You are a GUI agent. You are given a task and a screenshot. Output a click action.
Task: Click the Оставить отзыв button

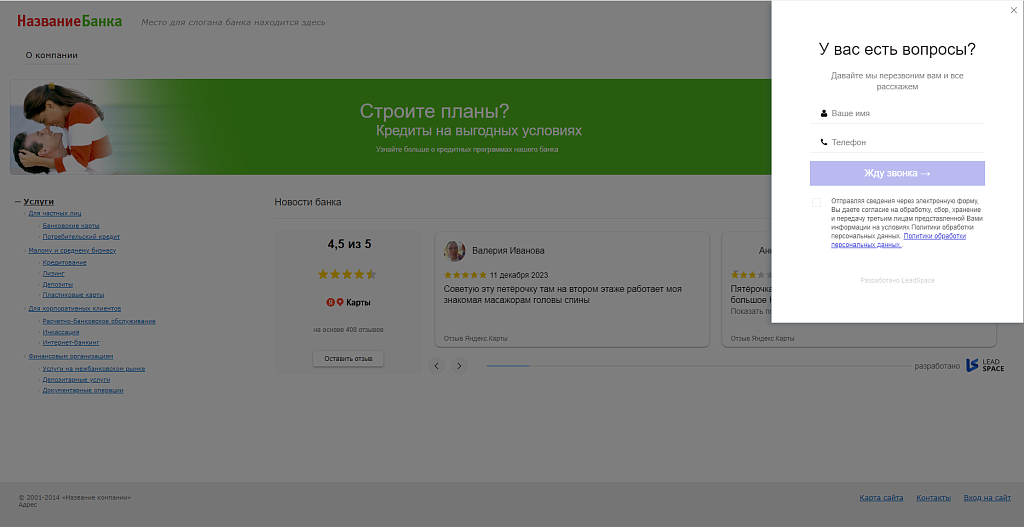pyautogui.click(x=348, y=358)
